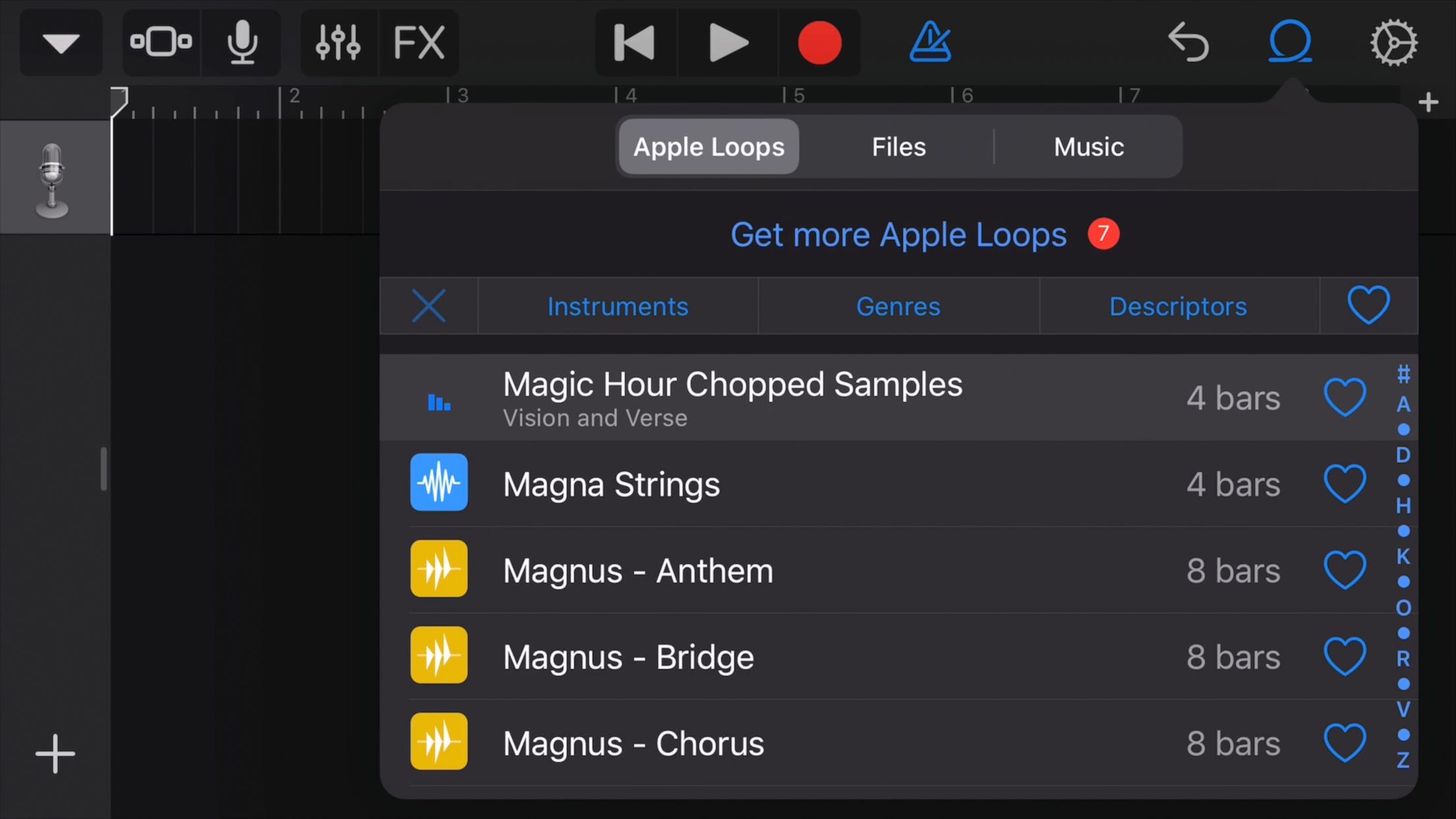The height and width of the screenshot is (819, 1456).
Task: Expand the Genres filter
Action: (x=897, y=306)
